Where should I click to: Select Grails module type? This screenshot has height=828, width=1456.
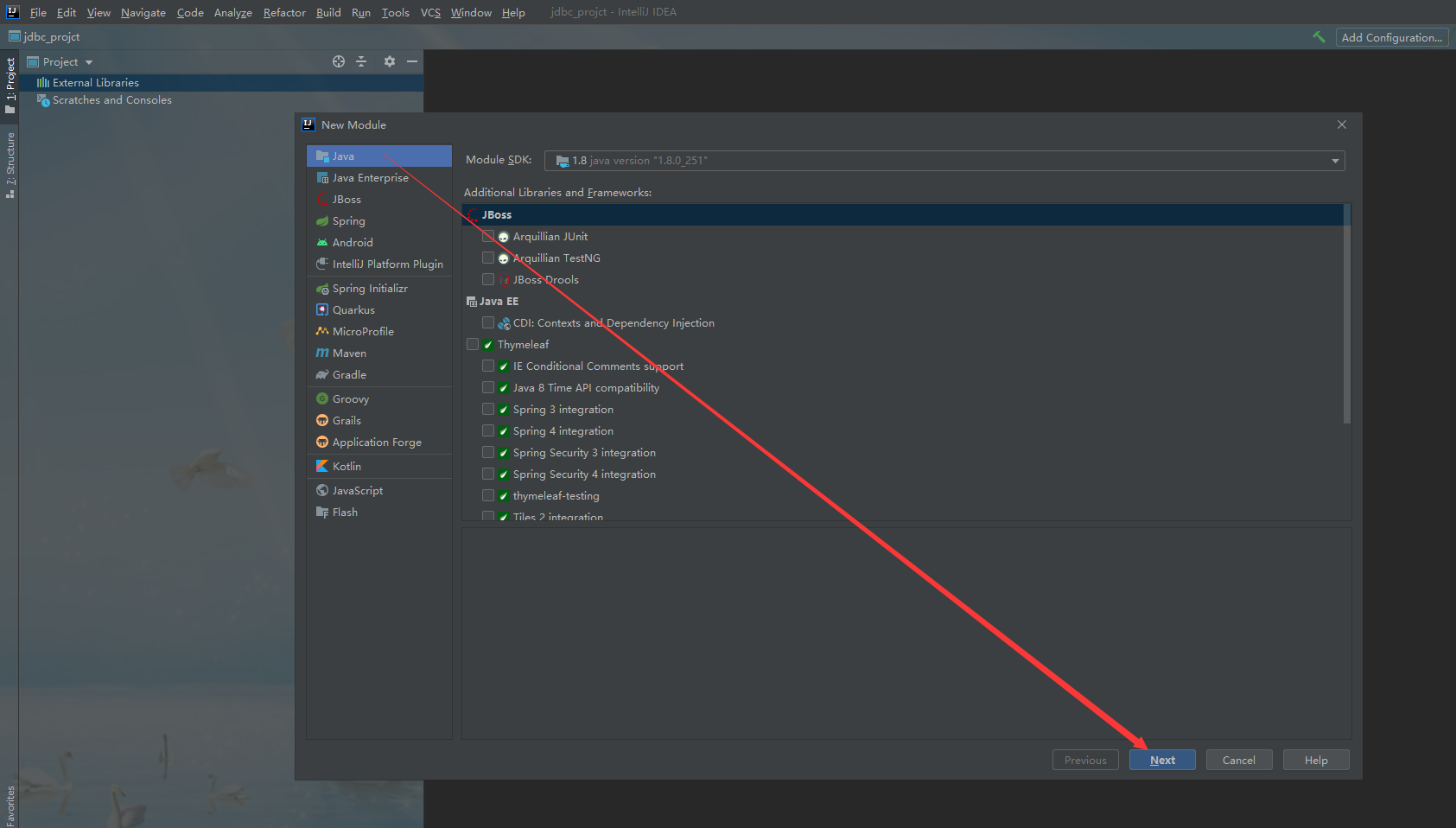tap(379, 421)
